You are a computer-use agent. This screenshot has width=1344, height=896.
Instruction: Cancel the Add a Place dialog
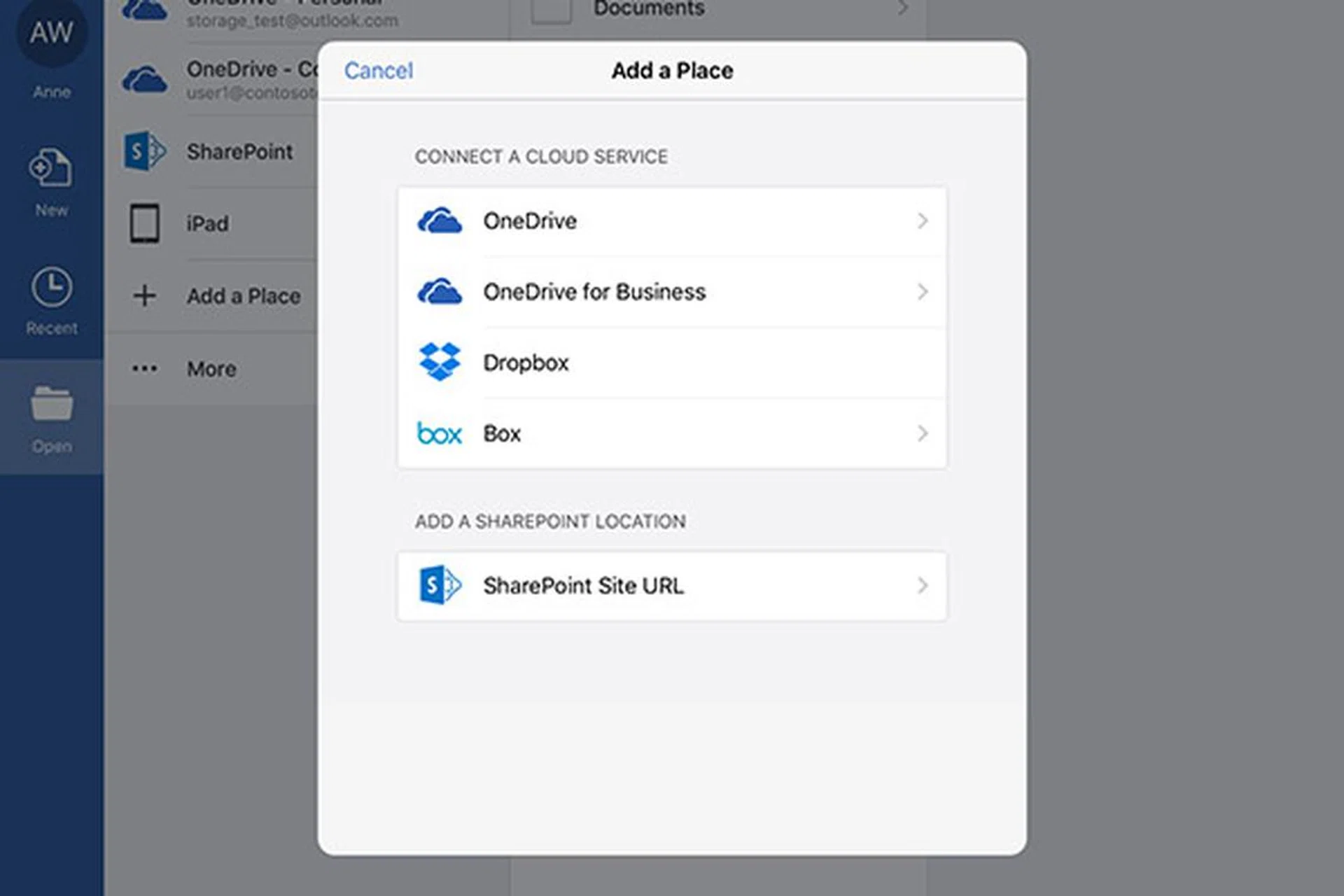coord(379,71)
